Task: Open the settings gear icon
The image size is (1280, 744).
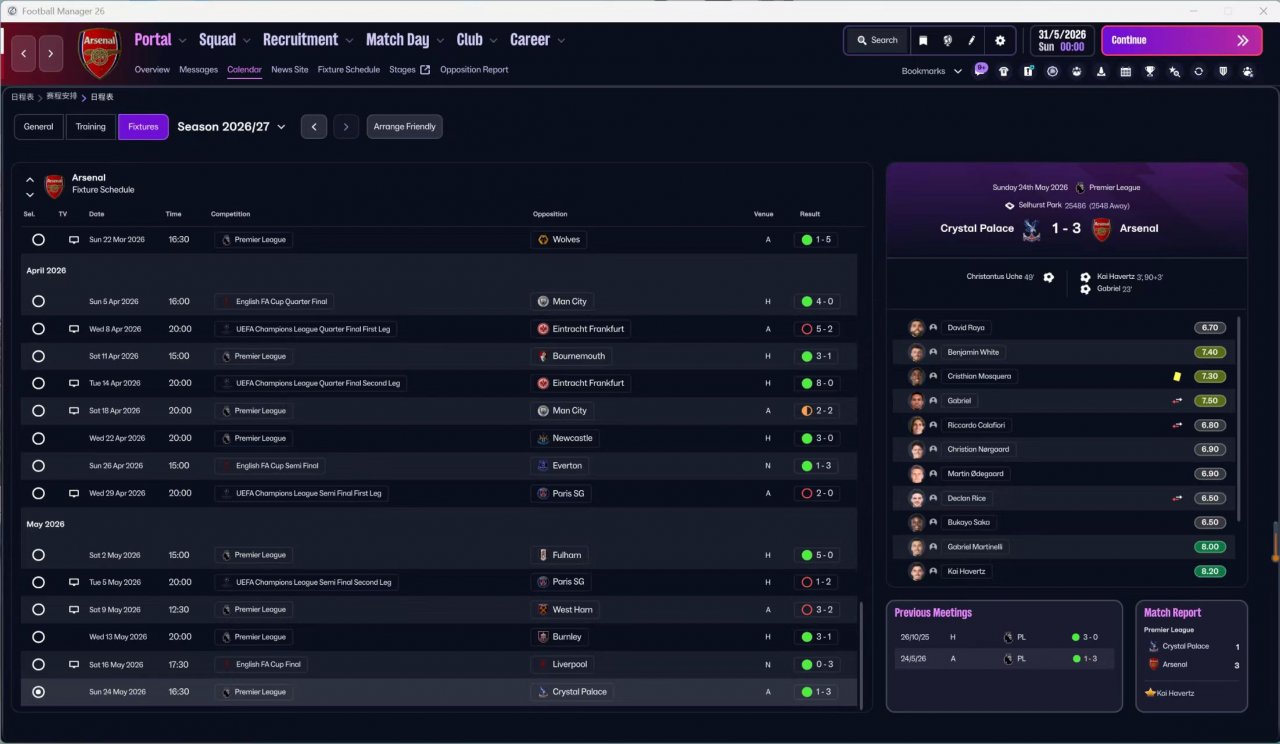Action: 1000,40
